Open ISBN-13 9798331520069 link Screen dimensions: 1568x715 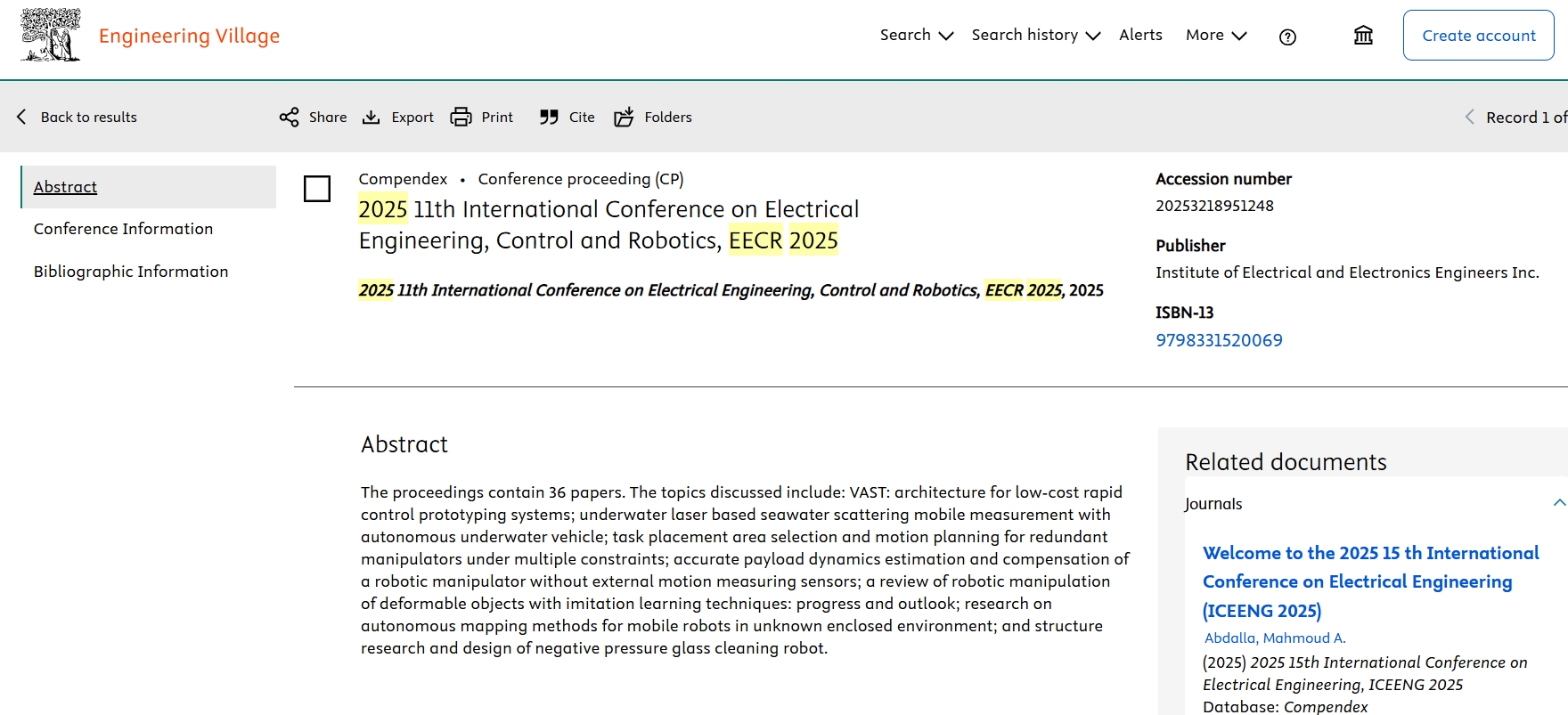click(x=1219, y=340)
